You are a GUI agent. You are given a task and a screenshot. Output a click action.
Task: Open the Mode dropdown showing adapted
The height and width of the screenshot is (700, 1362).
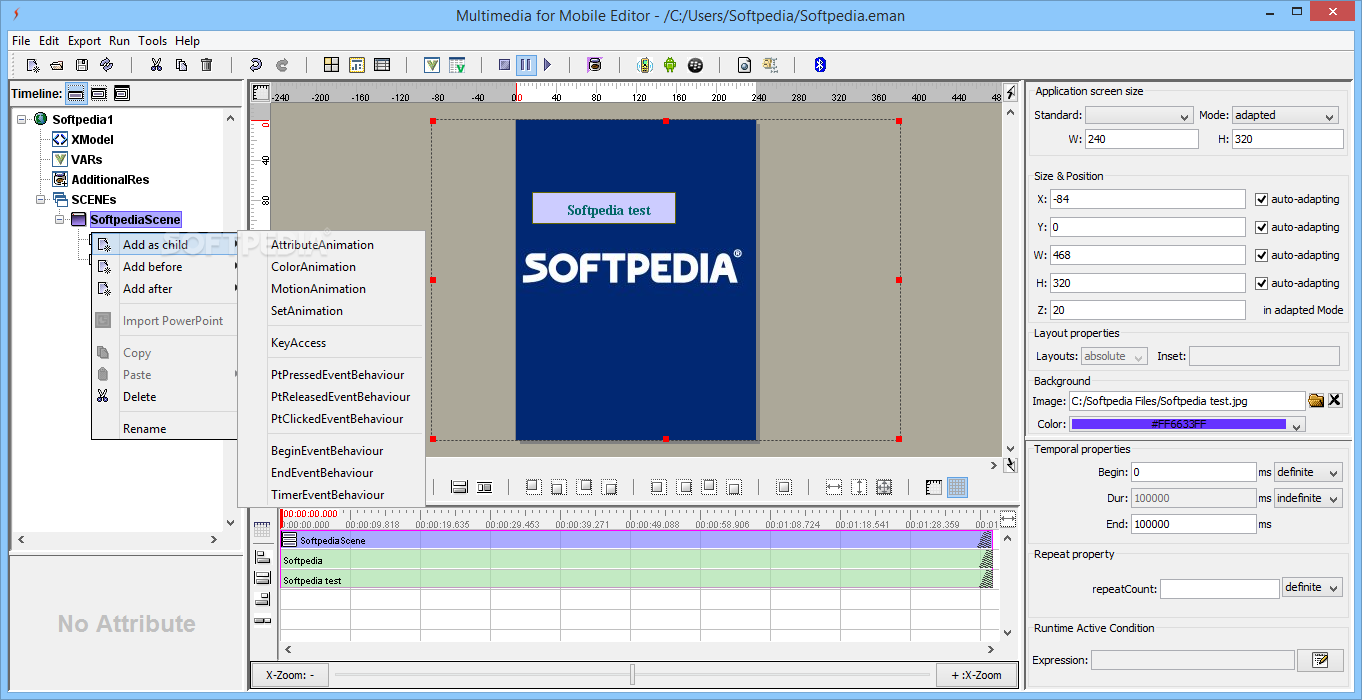pyautogui.click(x=1285, y=115)
